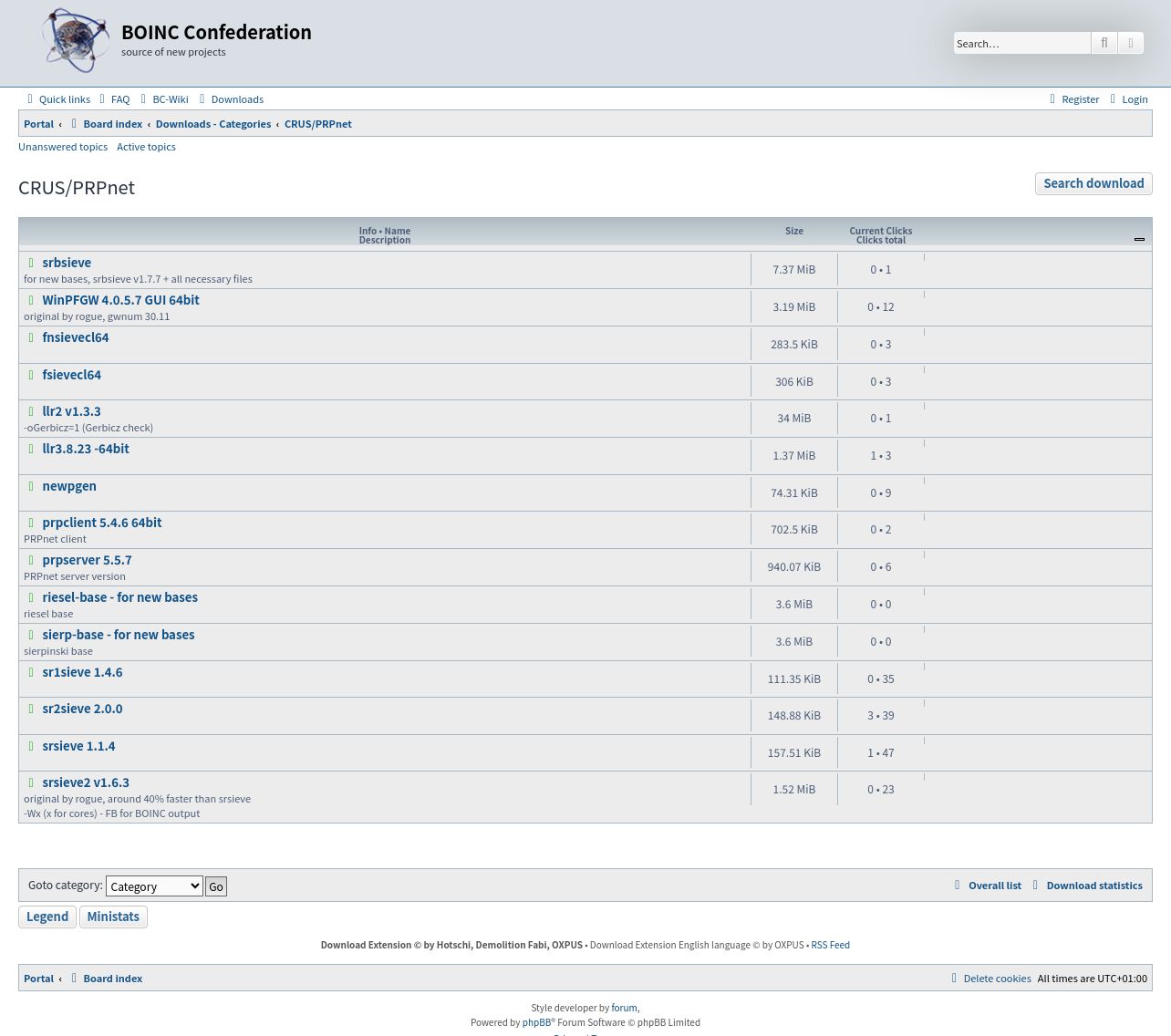The height and width of the screenshot is (1036, 1171).
Task: Go to Portal in top breadcrumb
Action: pyautogui.click(x=38, y=124)
